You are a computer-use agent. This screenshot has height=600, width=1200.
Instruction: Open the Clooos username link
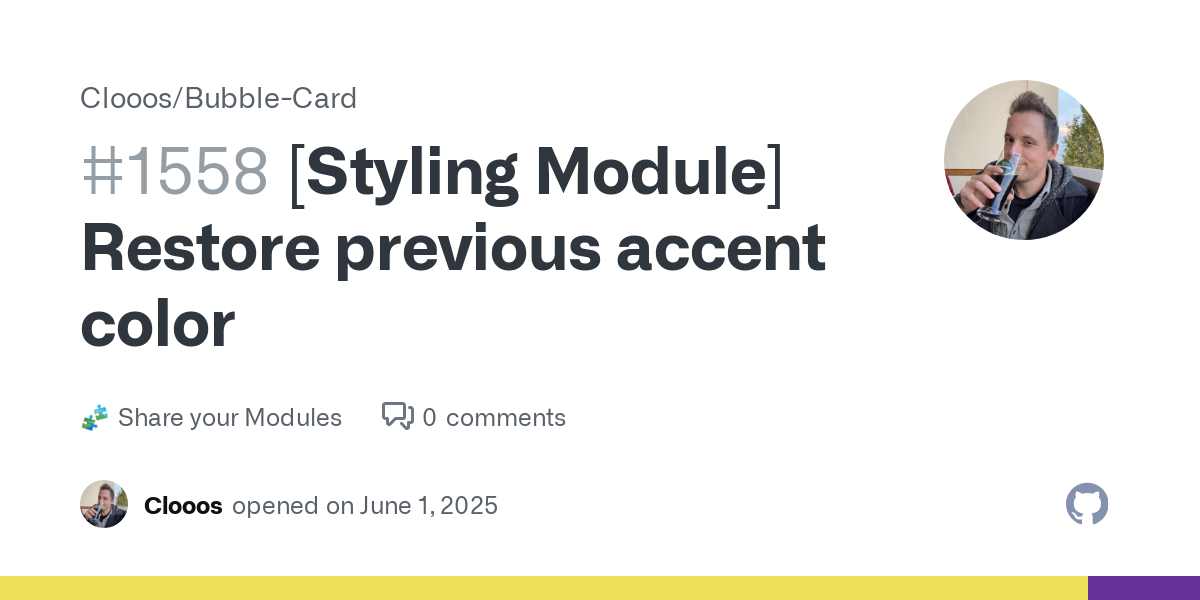coord(183,506)
